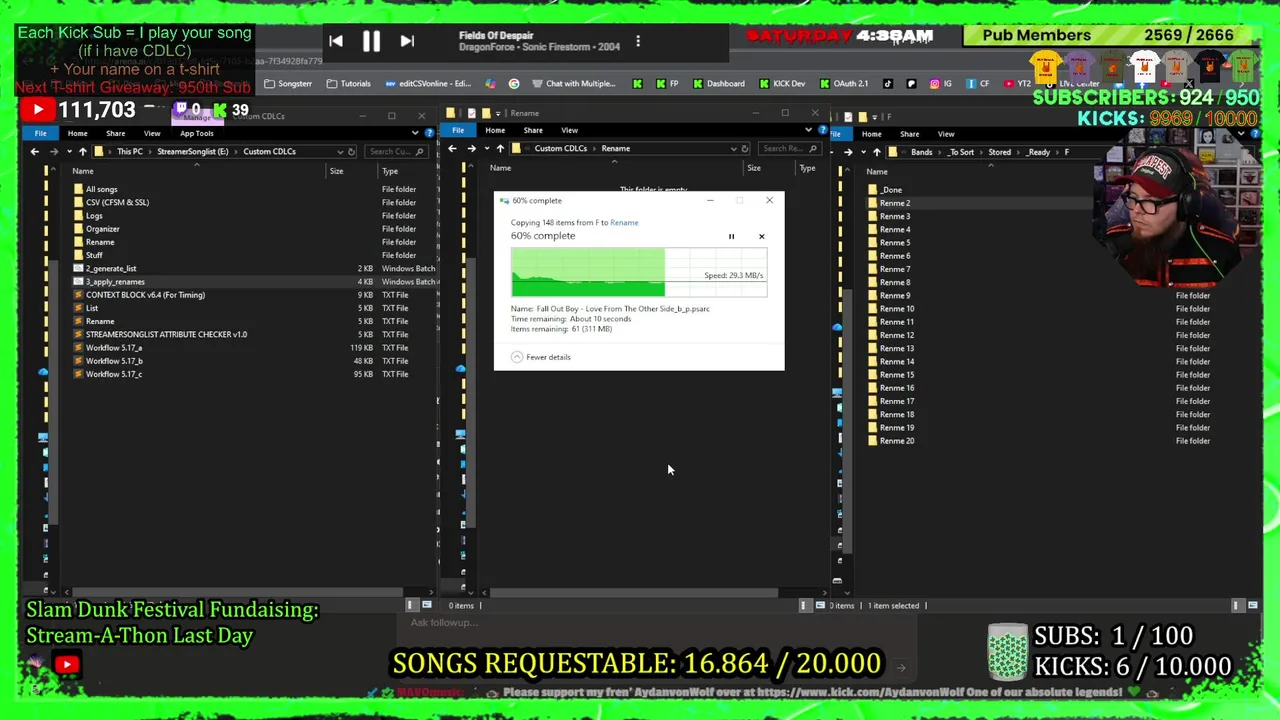
Task: Open View tab in Custom CDLCs window
Action: (152, 133)
